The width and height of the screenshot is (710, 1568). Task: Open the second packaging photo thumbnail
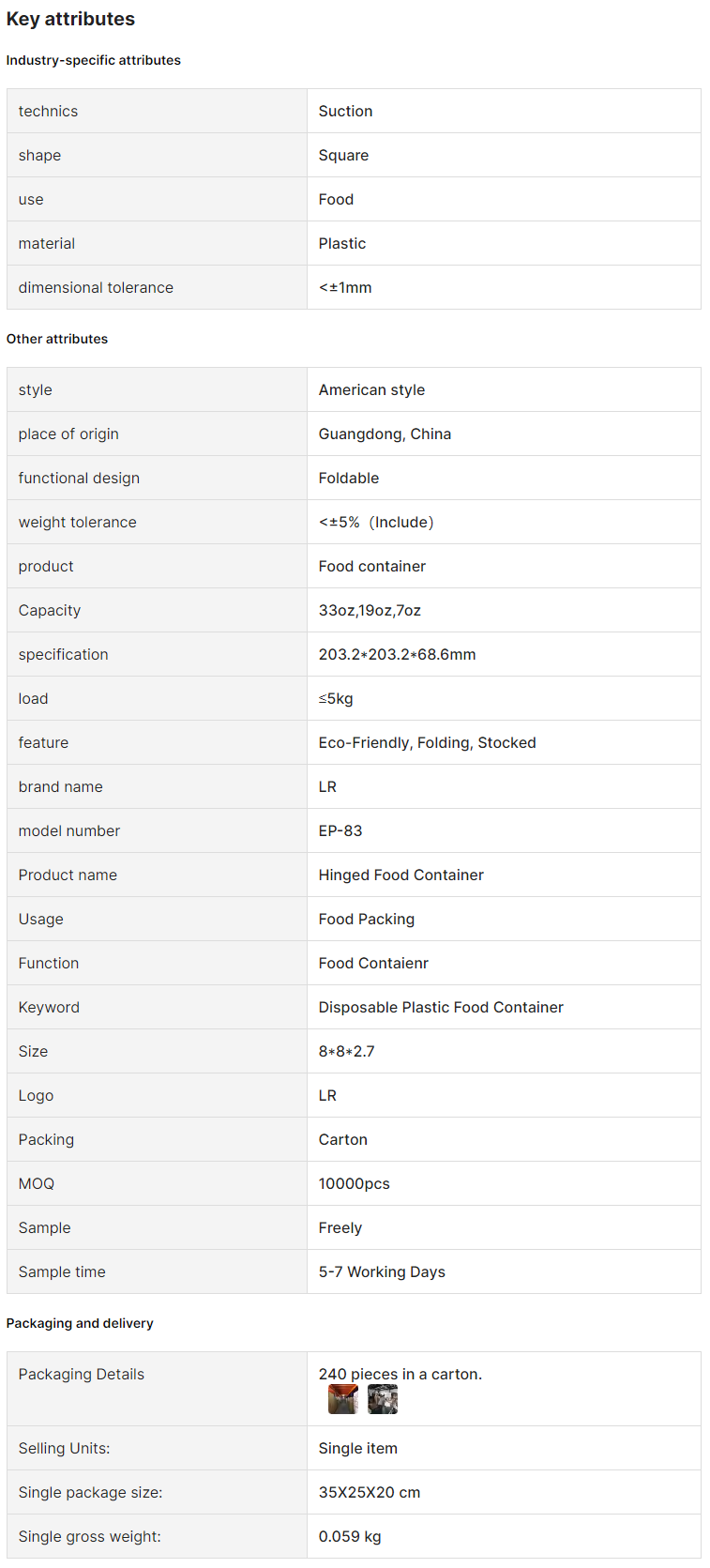coord(383,1399)
